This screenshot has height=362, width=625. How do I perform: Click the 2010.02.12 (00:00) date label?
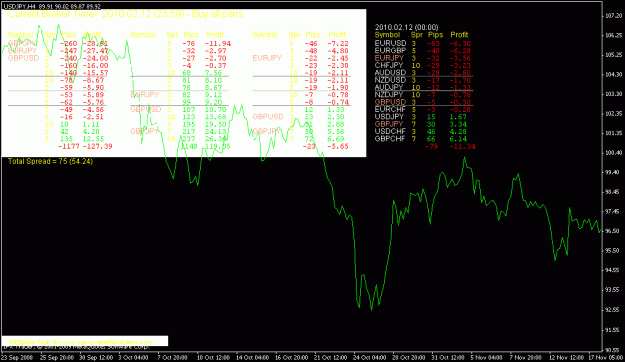[x=407, y=28]
